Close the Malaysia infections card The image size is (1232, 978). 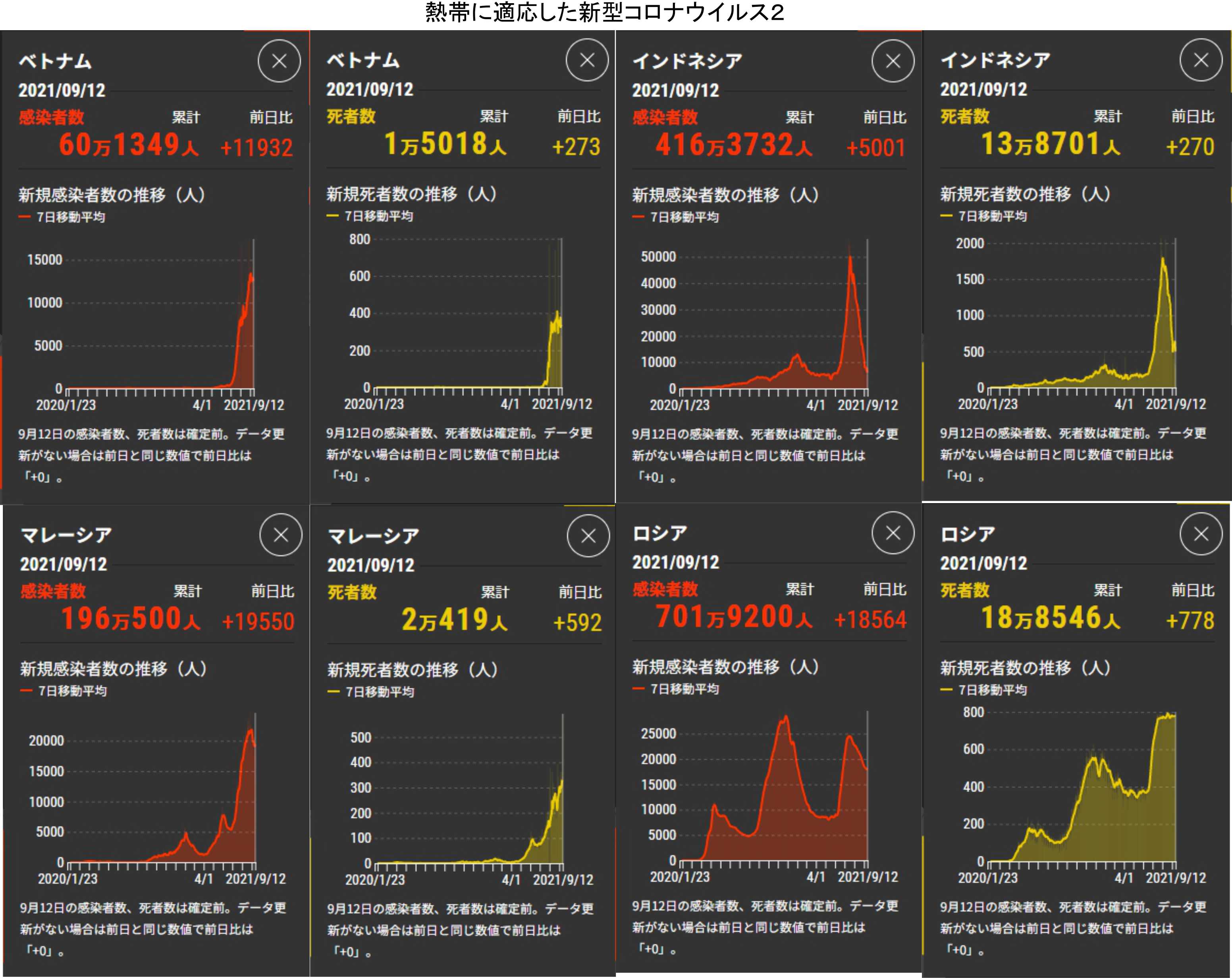(281, 535)
